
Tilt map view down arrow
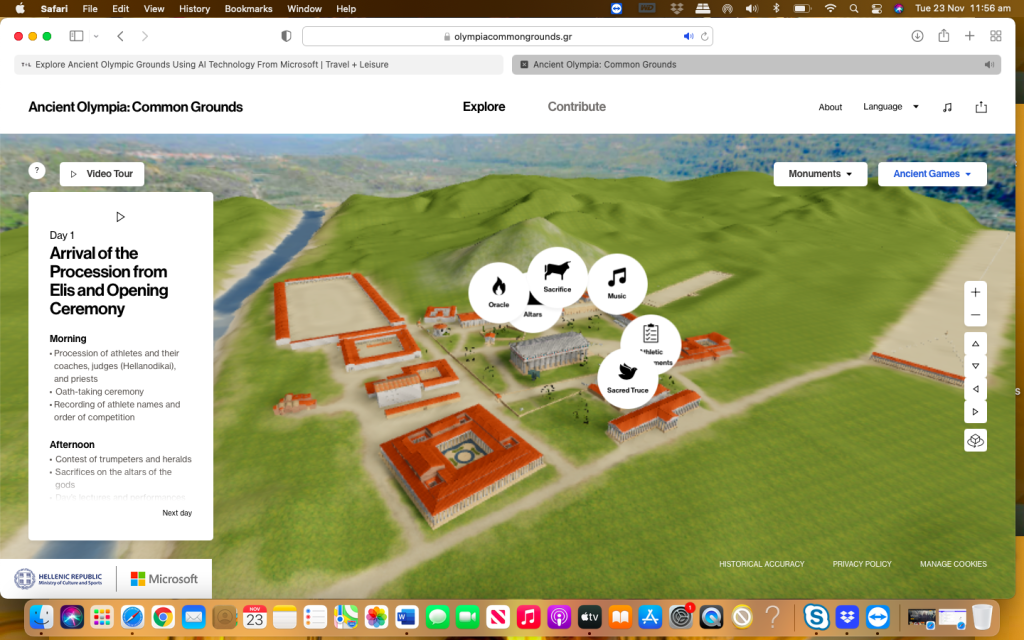975,366
